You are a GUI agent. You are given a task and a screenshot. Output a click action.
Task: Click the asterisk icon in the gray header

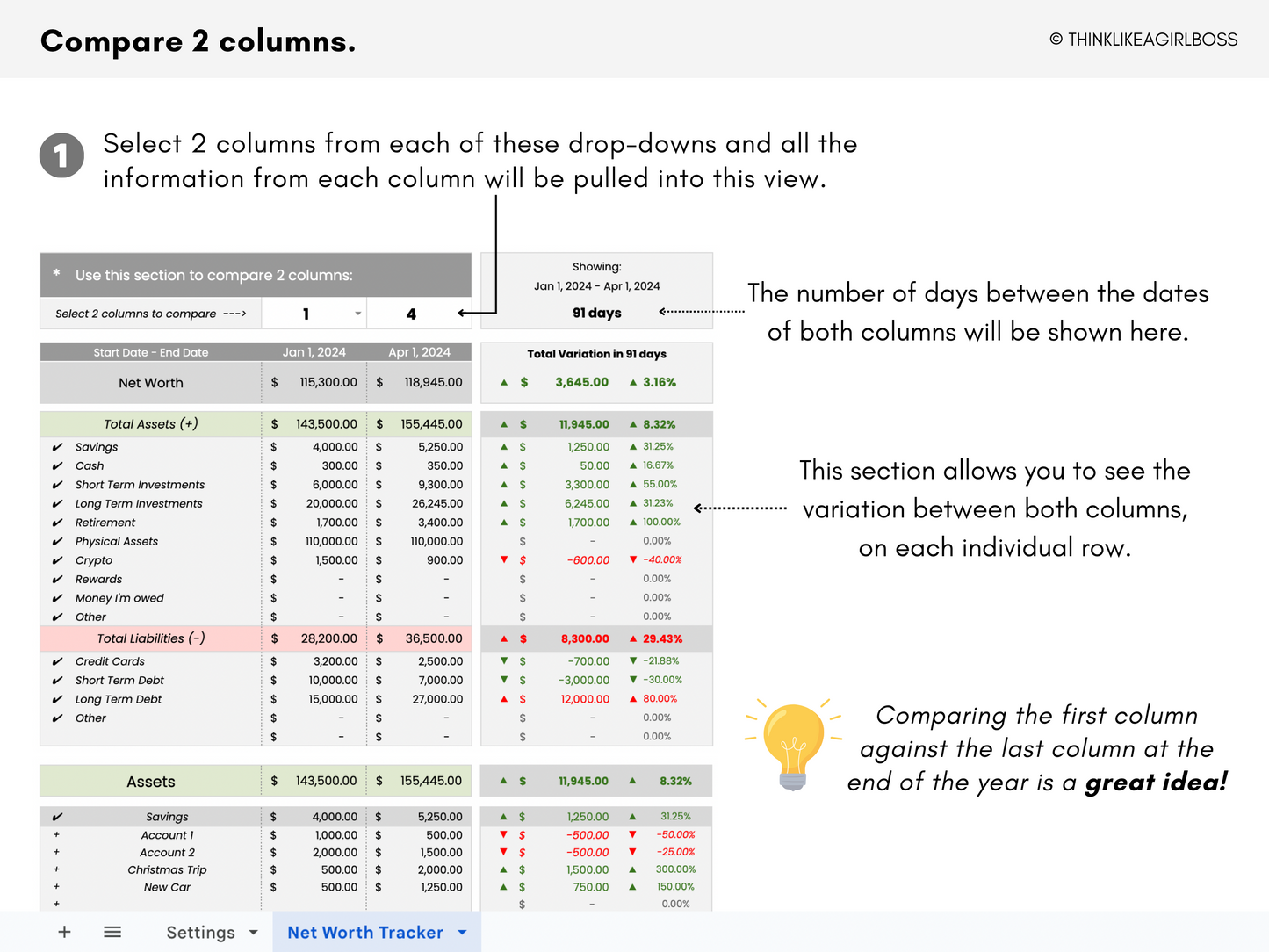(55, 274)
